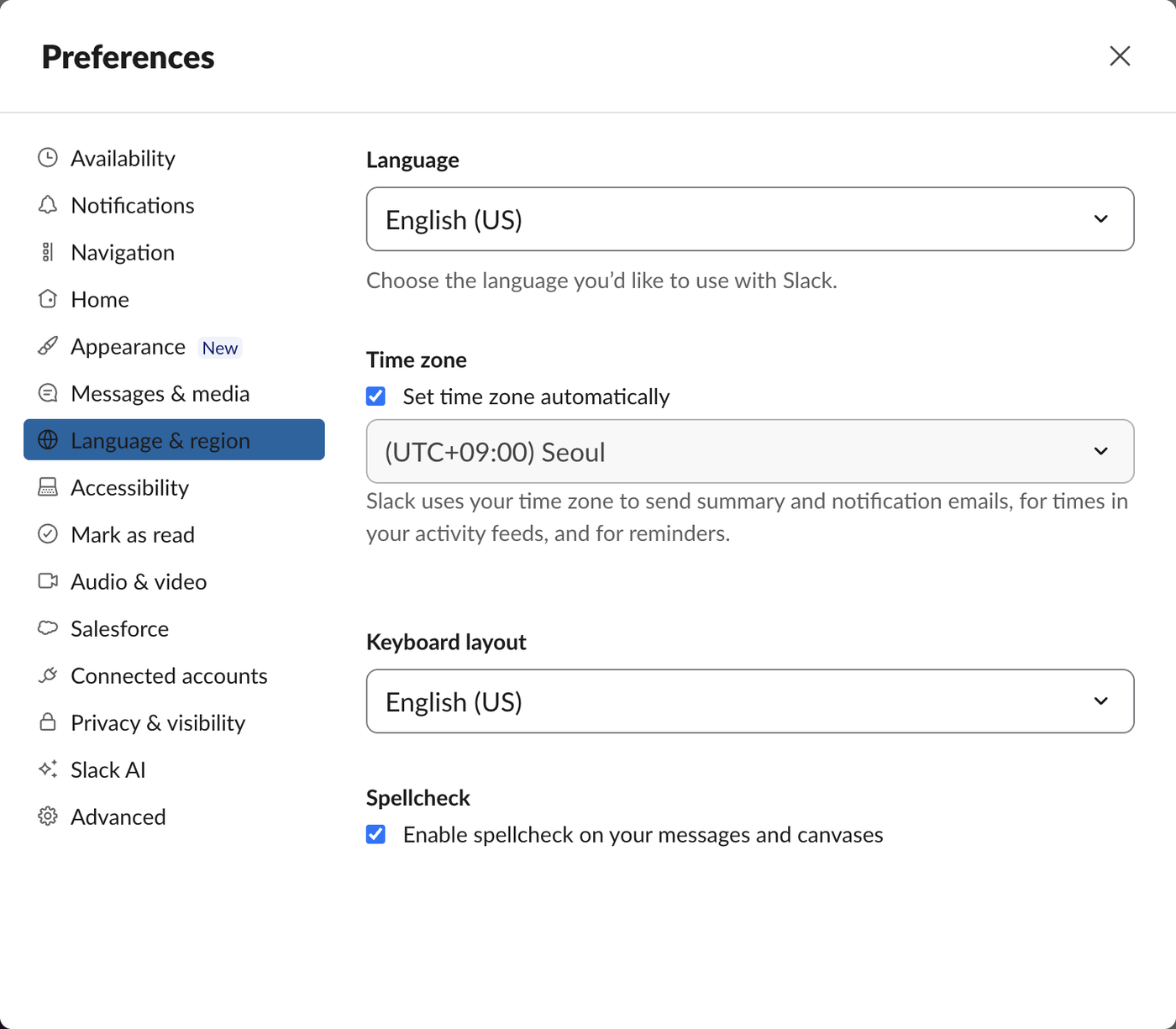Open Connected accounts settings
The image size is (1176, 1029).
pos(174,675)
